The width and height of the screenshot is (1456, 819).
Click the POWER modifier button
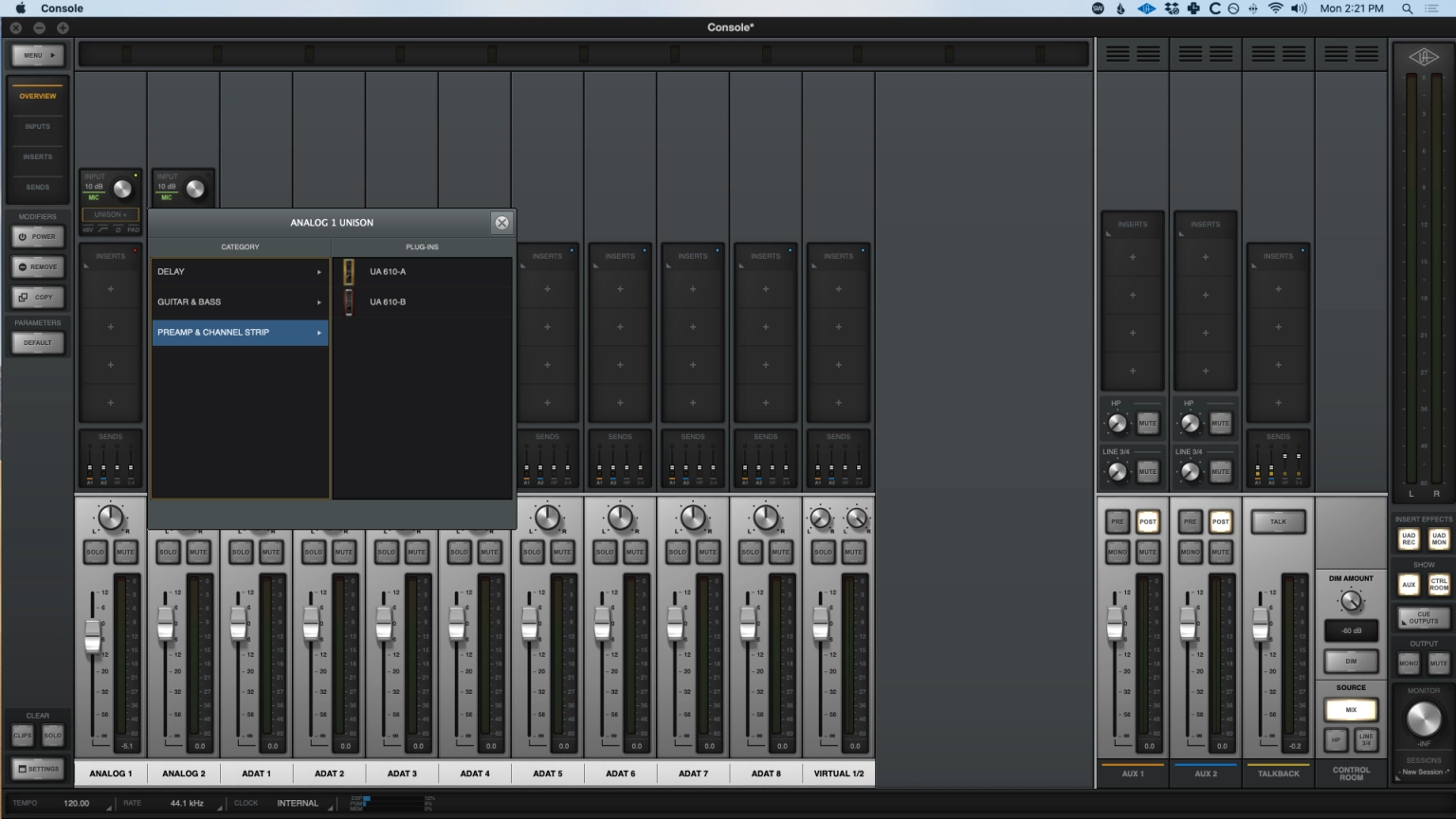pyautogui.click(x=38, y=237)
